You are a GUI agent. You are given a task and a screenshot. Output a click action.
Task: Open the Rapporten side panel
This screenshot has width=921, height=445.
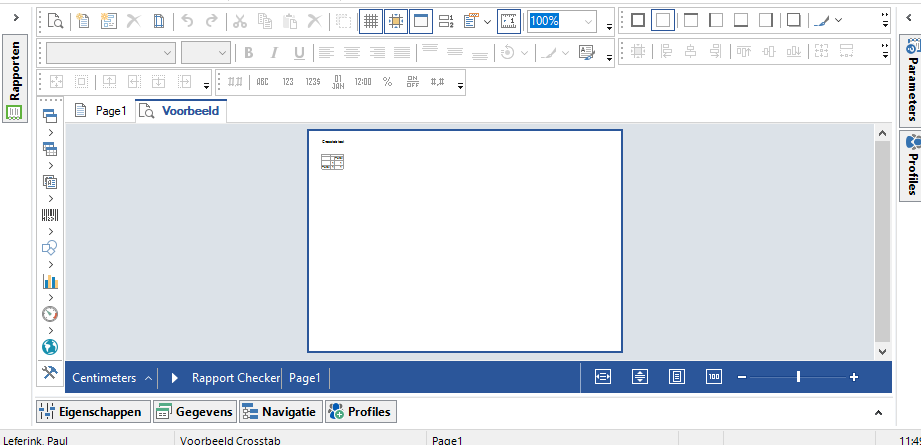point(15,79)
